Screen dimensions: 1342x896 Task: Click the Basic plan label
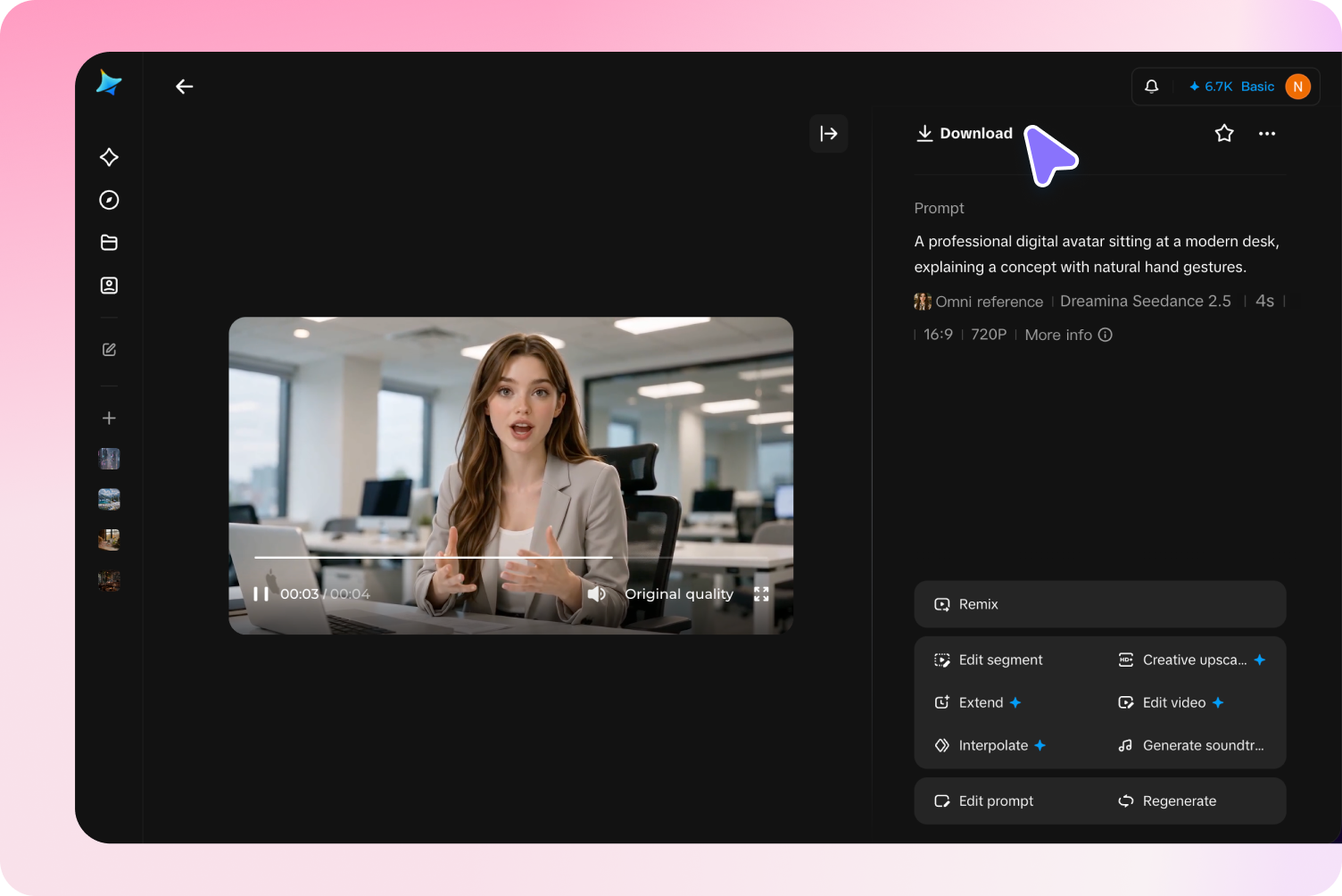1257,87
